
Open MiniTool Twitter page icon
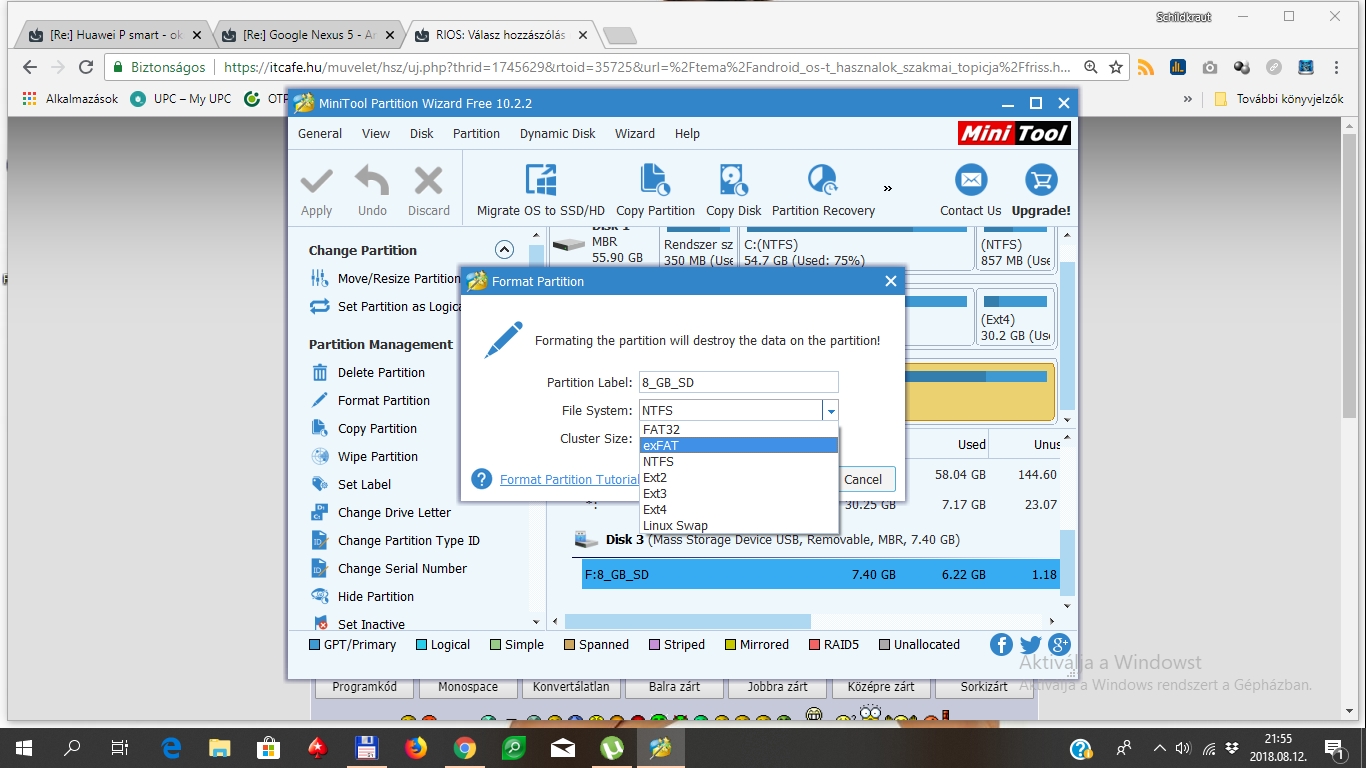click(x=1031, y=645)
